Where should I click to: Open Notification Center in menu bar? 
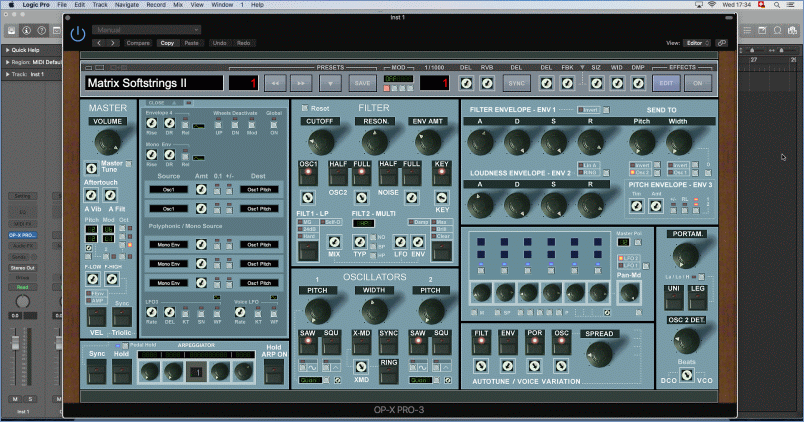click(x=792, y=5)
